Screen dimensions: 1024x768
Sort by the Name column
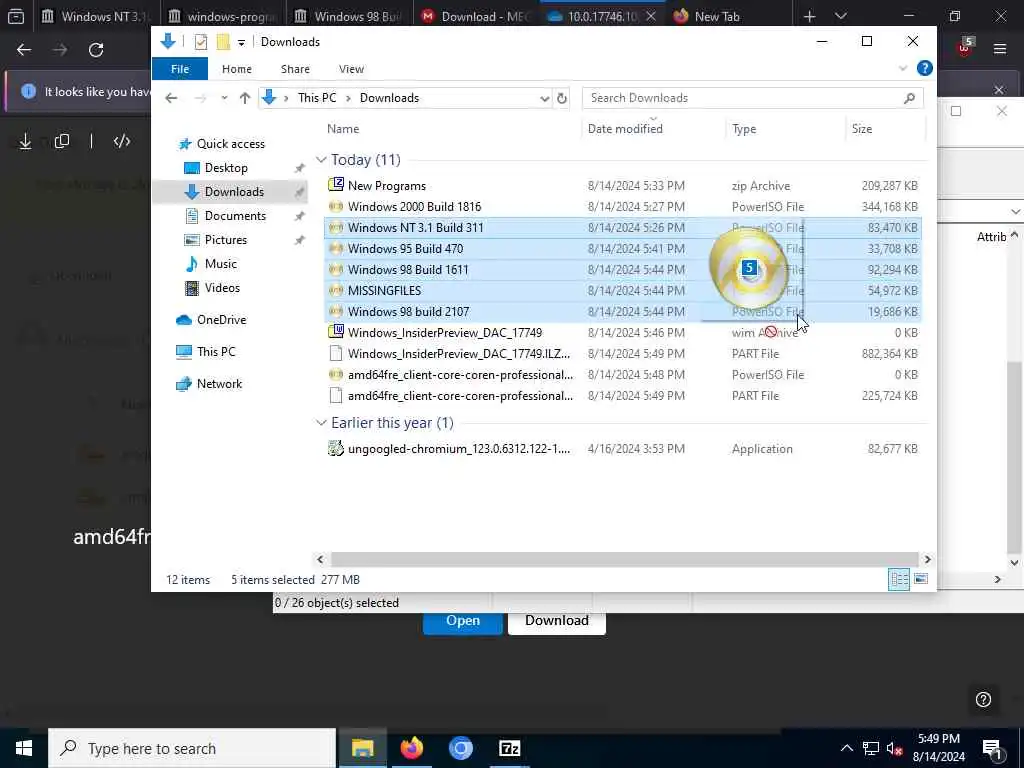344,129
